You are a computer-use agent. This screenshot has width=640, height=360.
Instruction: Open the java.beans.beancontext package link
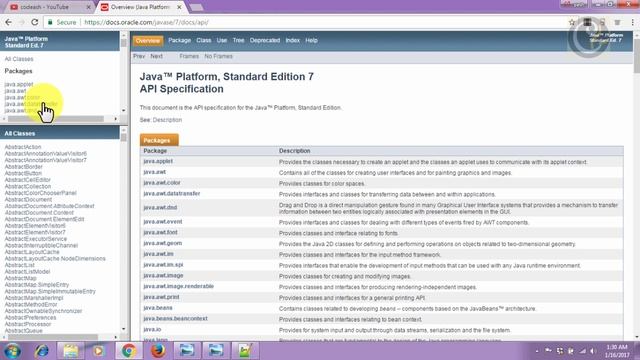(x=175, y=319)
